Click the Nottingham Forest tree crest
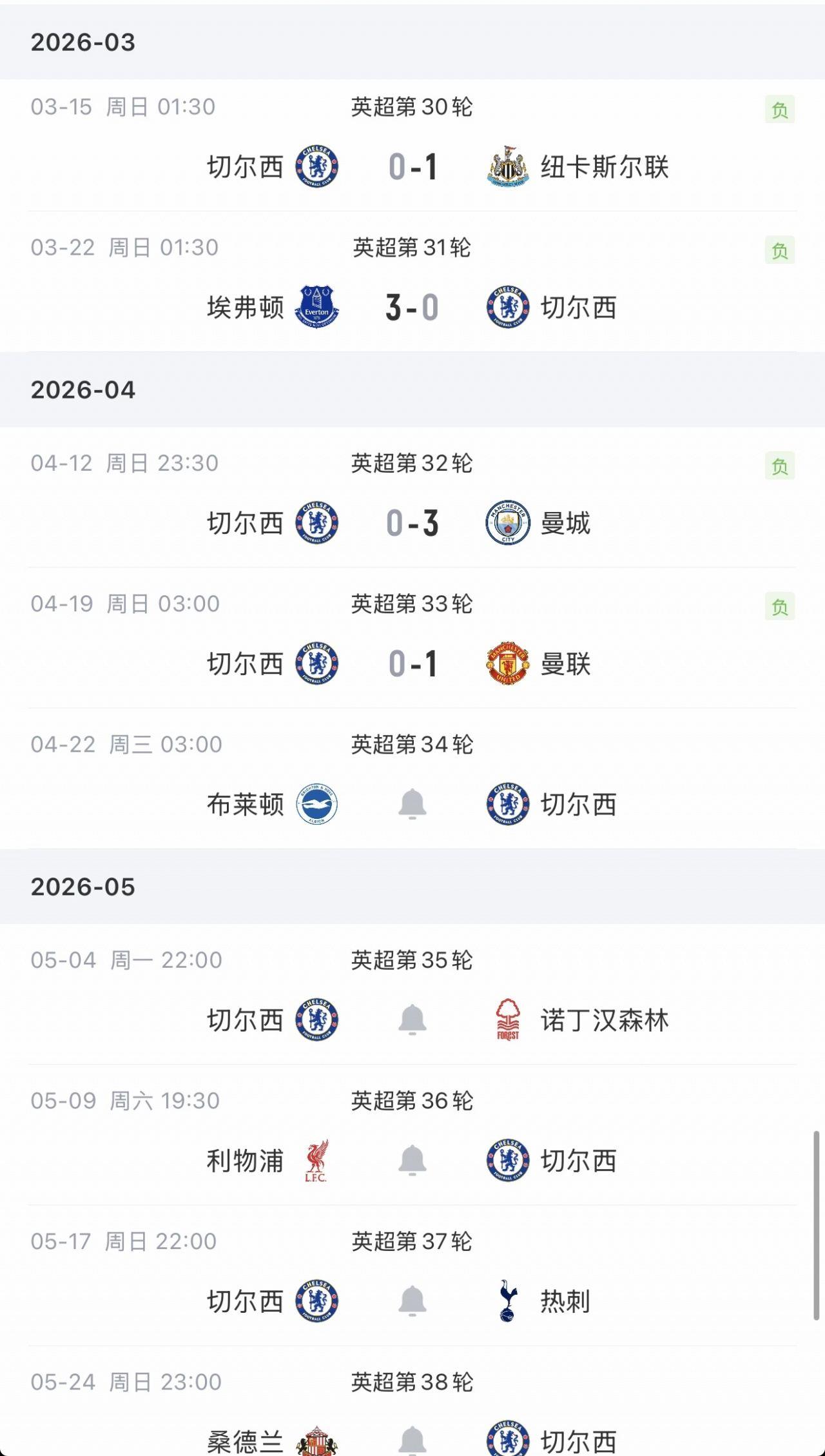 pos(508,1019)
